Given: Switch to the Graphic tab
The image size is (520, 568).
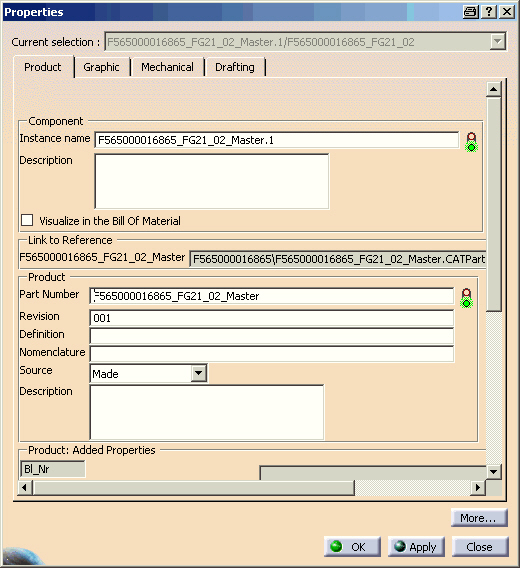Looking at the screenshot, I should pos(101,67).
